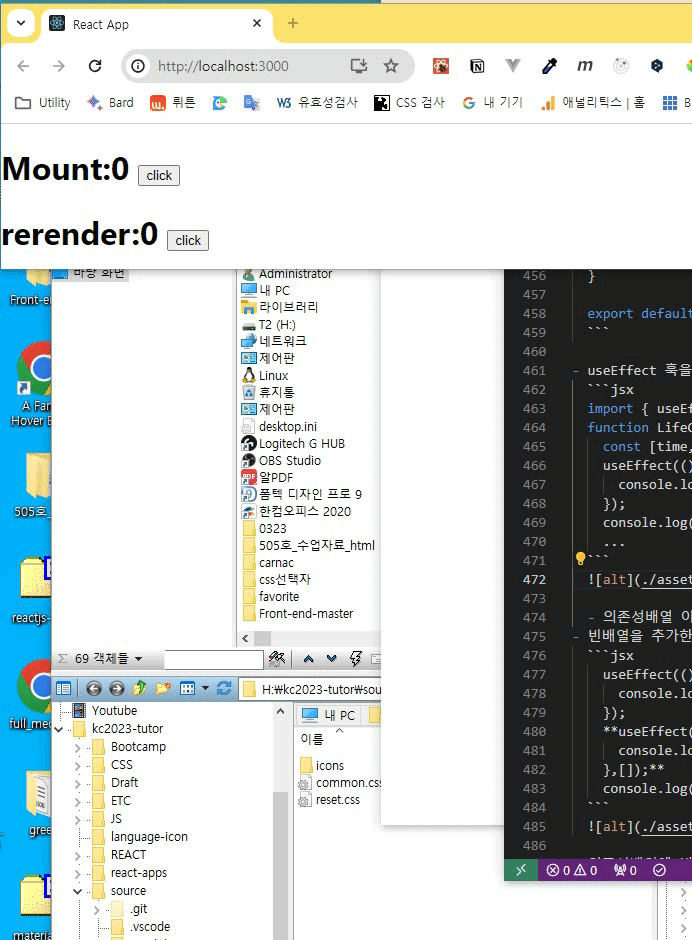Open the CSS 검사 bookmark
This screenshot has width=692, height=940.
tap(409, 103)
